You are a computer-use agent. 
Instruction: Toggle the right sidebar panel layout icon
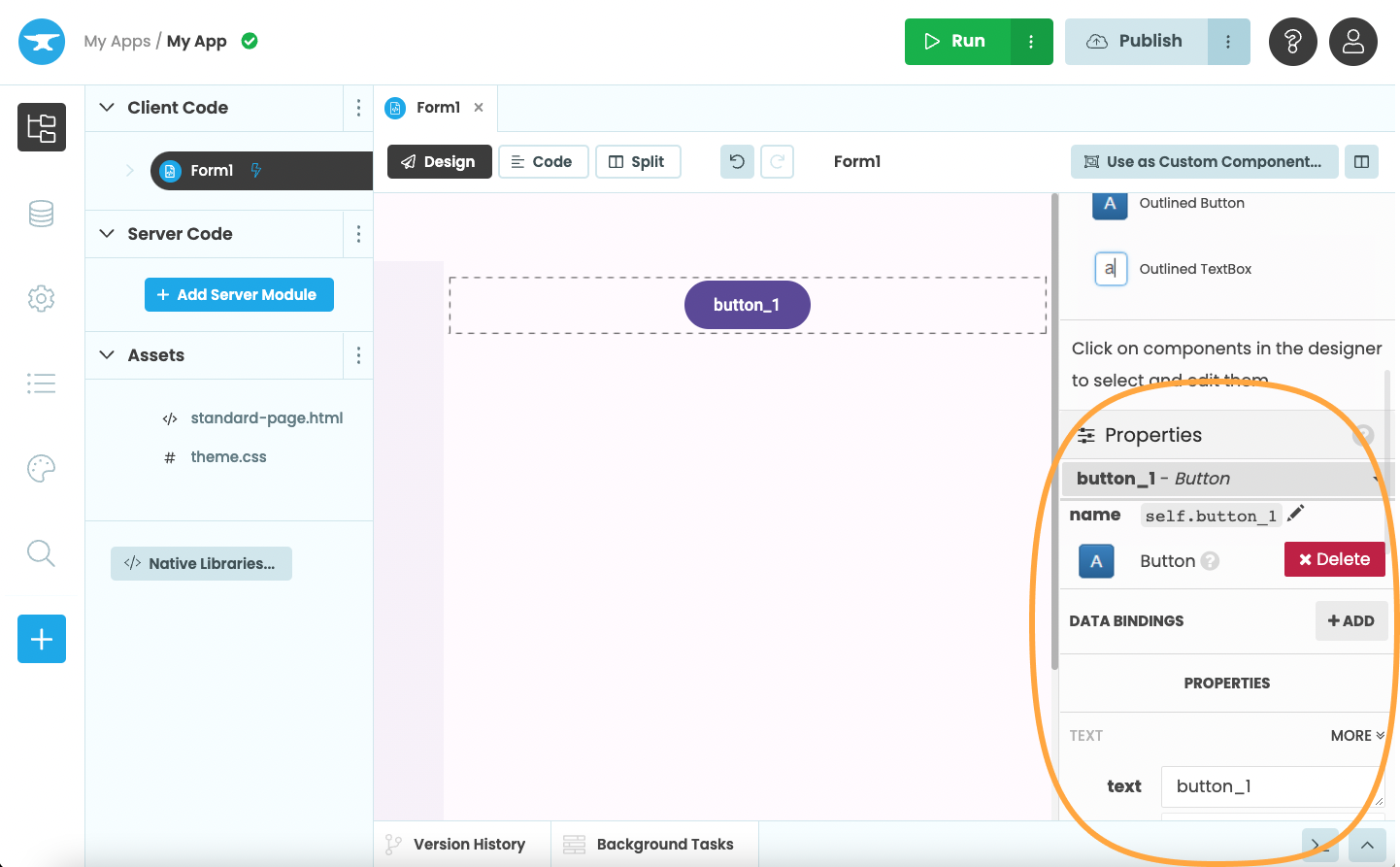point(1361,162)
